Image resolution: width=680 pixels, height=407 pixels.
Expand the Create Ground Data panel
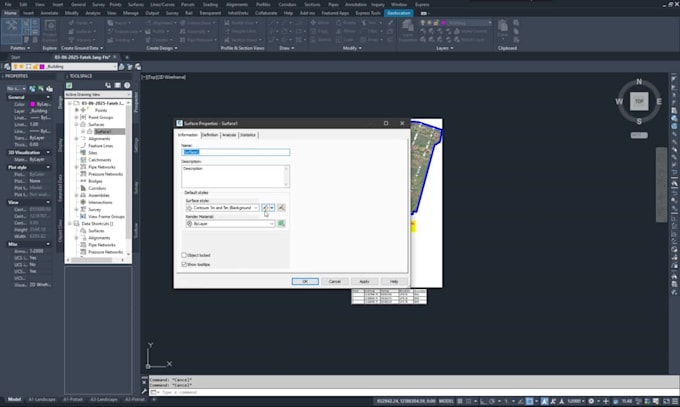[x=82, y=48]
